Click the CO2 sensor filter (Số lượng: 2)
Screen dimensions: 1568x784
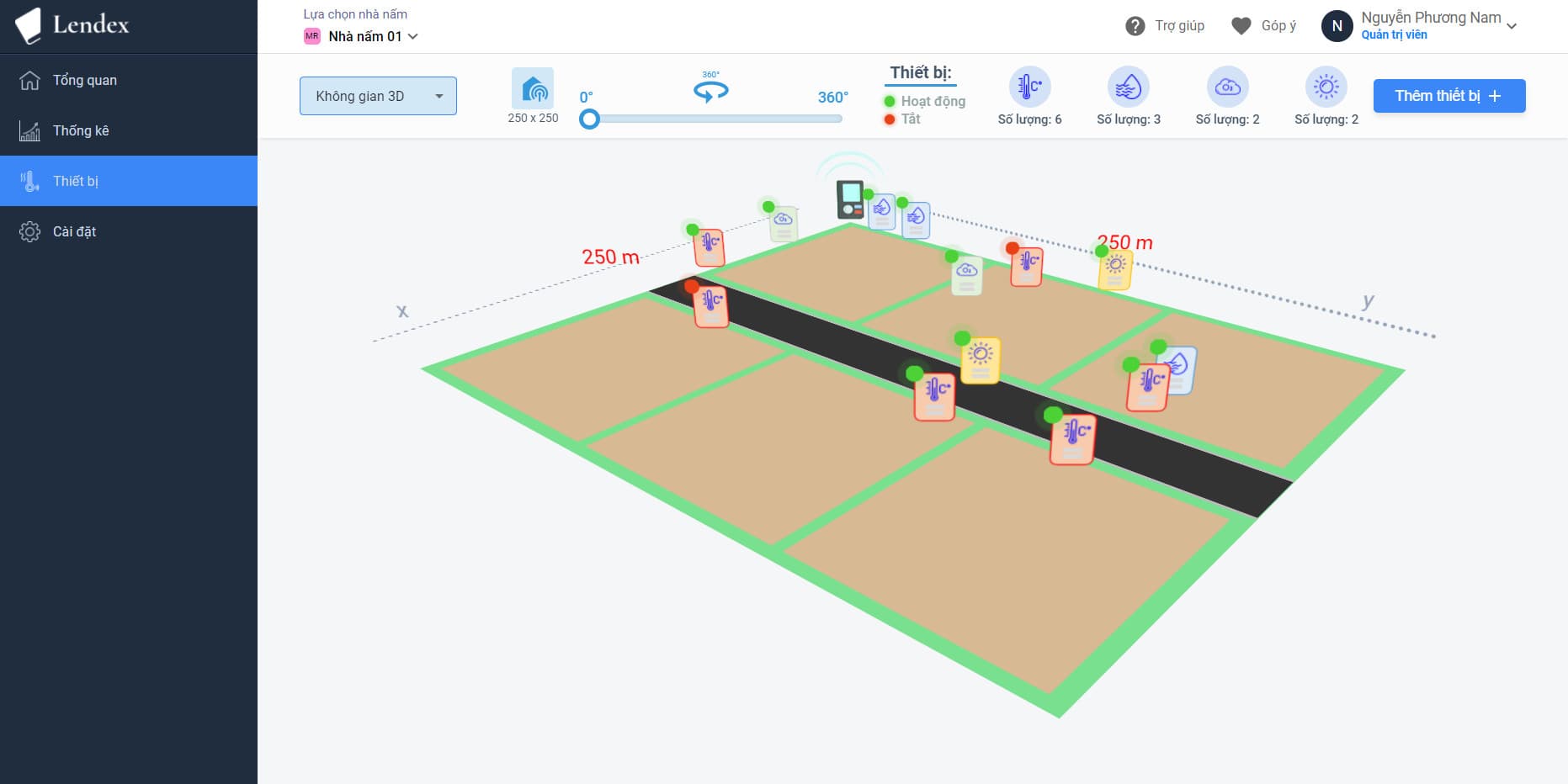point(1227,87)
